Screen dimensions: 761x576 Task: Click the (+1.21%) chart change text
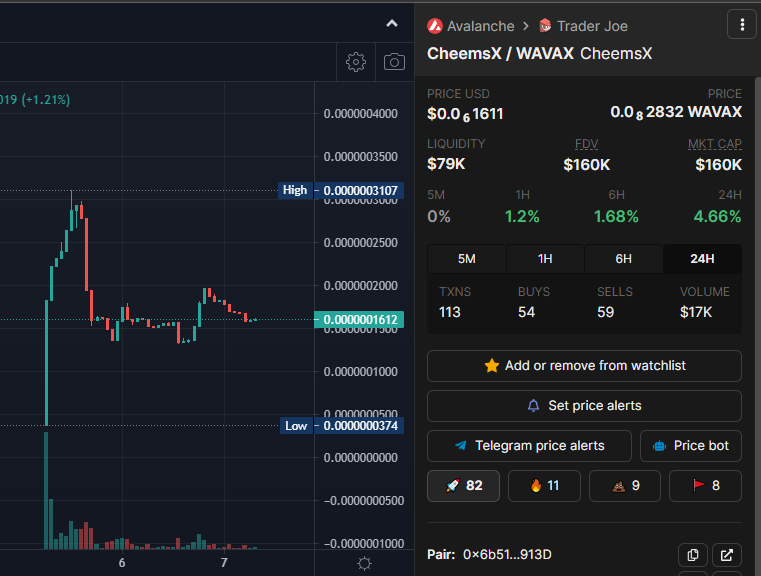[x=46, y=100]
